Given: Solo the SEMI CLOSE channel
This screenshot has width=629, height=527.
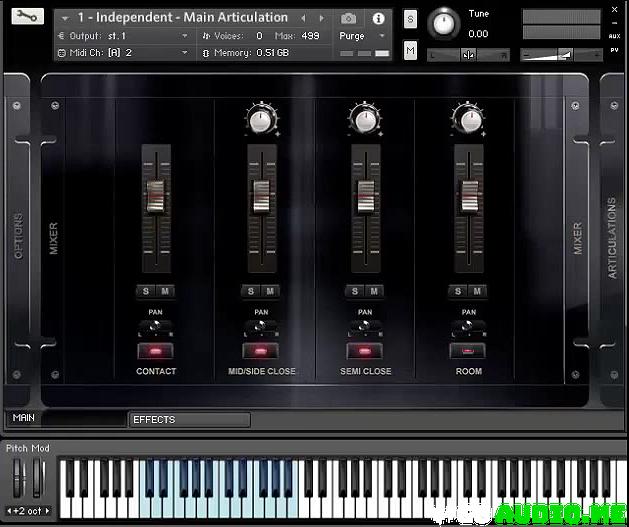Looking at the screenshot, I should point(355,291).
